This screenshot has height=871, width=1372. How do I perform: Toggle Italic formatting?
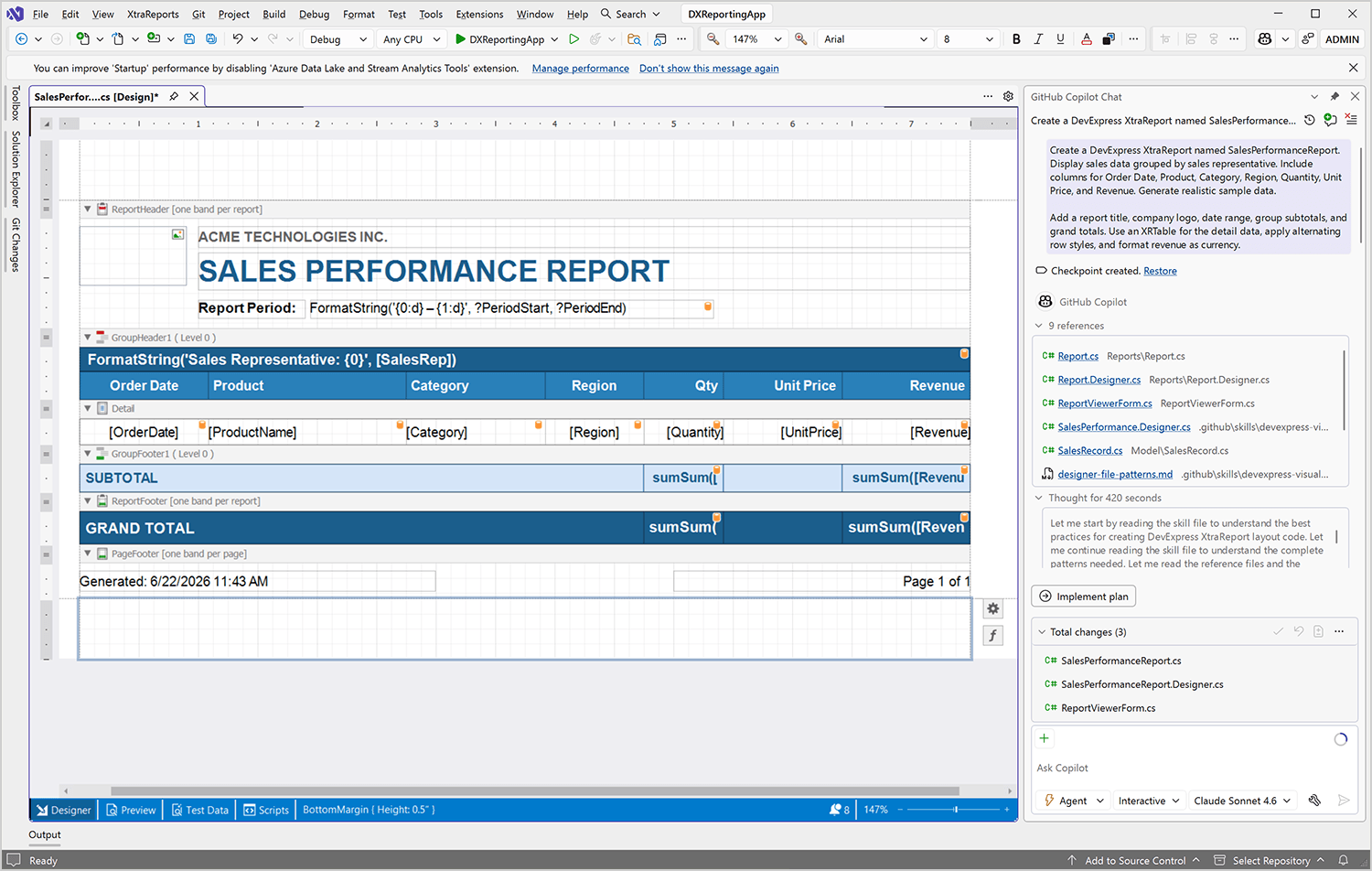pos(1038,39)
